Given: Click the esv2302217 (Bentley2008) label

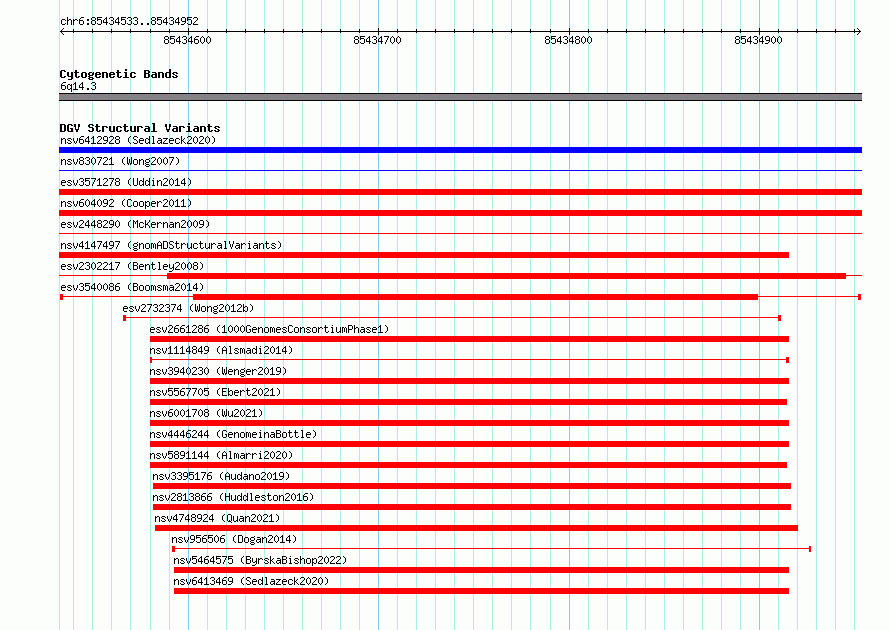Looking at the screenshot, I should click(132, 266).
